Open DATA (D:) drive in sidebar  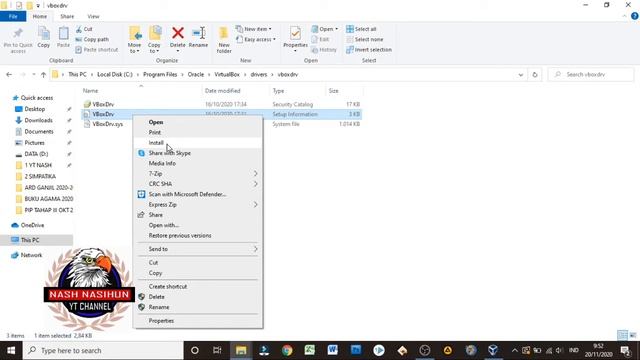36,154
